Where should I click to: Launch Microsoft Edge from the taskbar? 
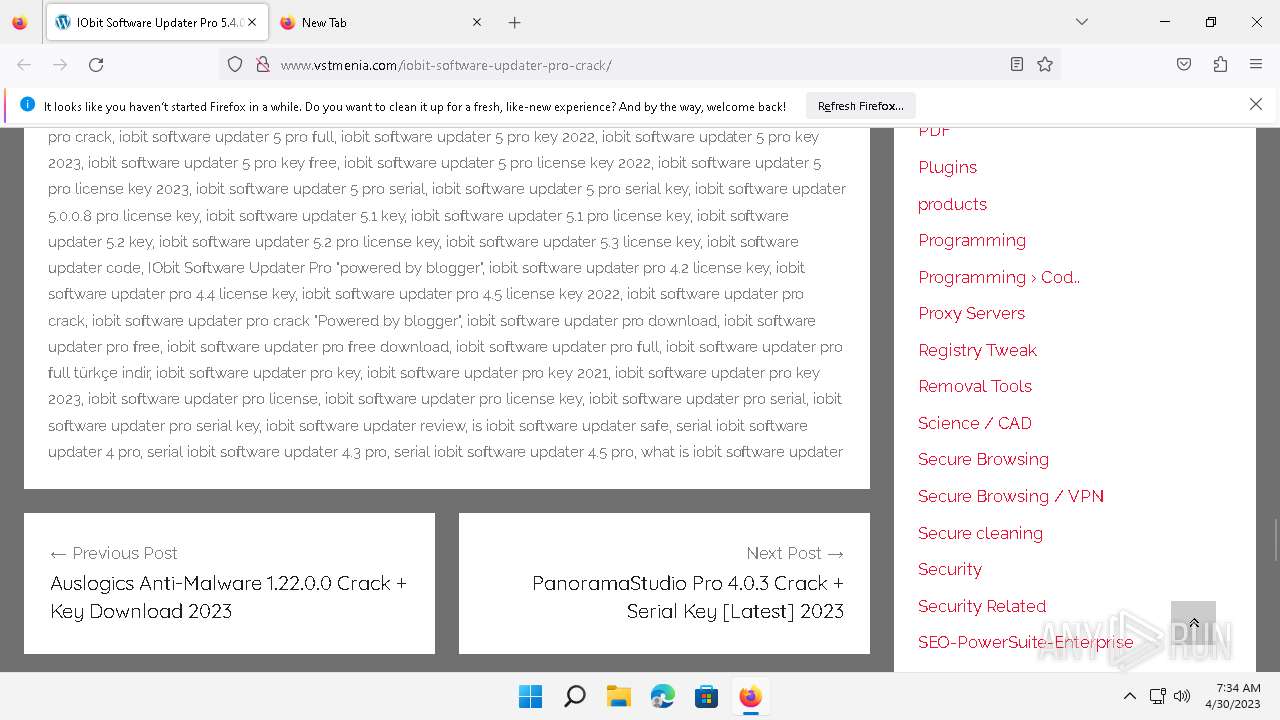pos(662,696)
